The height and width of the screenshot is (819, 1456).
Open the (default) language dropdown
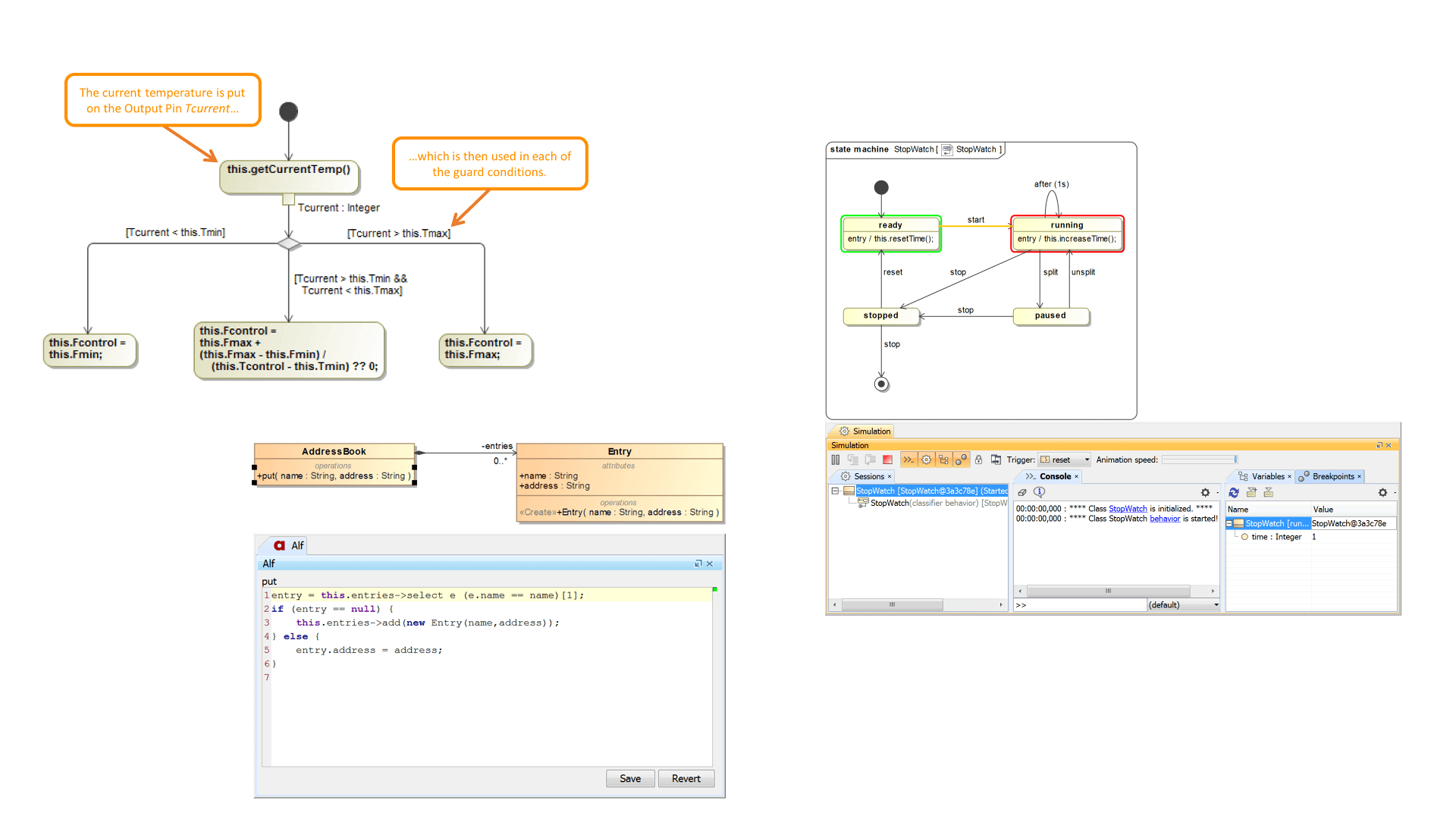pos(1183,604)
